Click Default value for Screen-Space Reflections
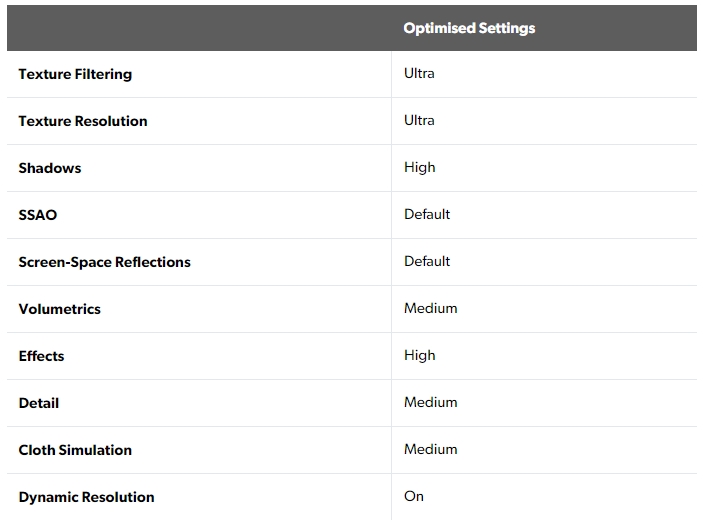Screen dimensions: 703x525 (x=427, y=261)
